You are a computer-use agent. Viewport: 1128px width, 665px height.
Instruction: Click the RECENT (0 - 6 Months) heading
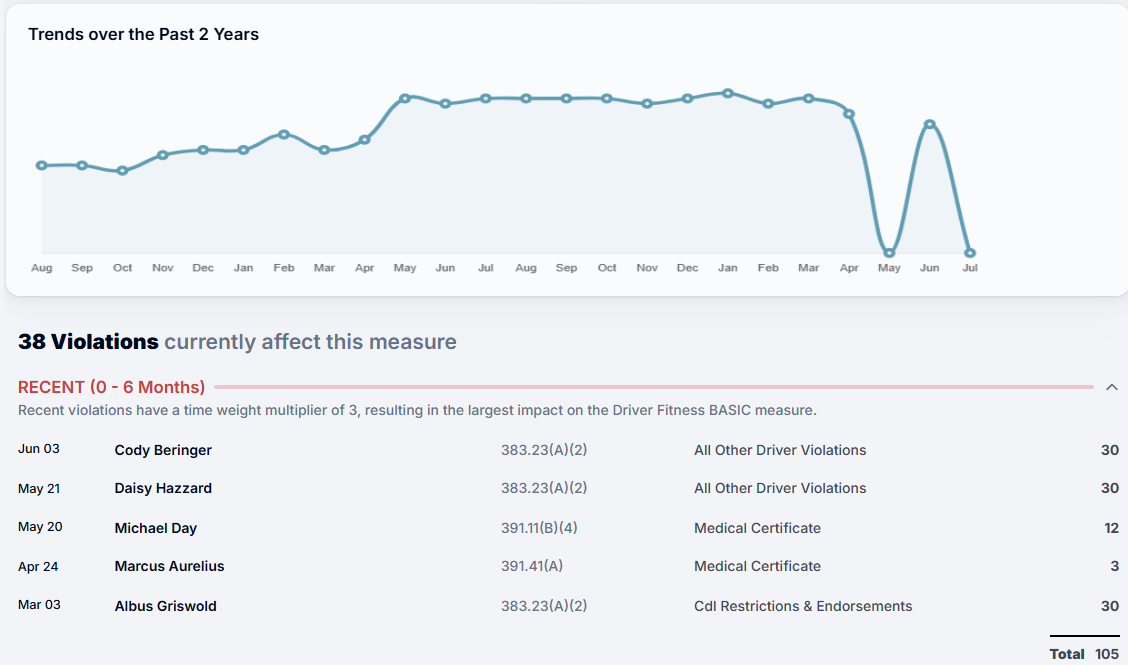click(111, 387)
